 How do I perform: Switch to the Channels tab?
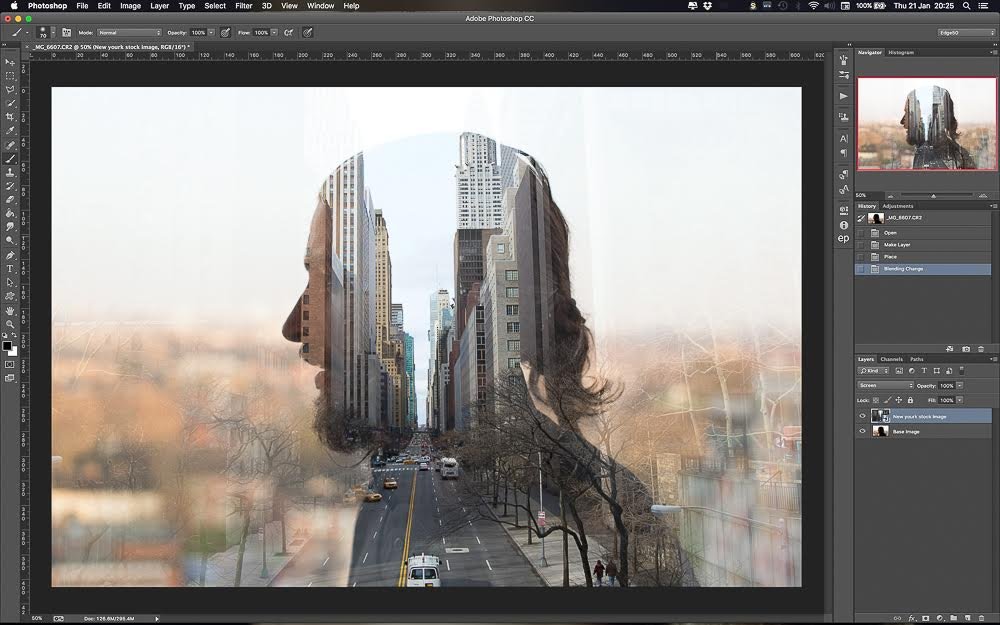891,359
